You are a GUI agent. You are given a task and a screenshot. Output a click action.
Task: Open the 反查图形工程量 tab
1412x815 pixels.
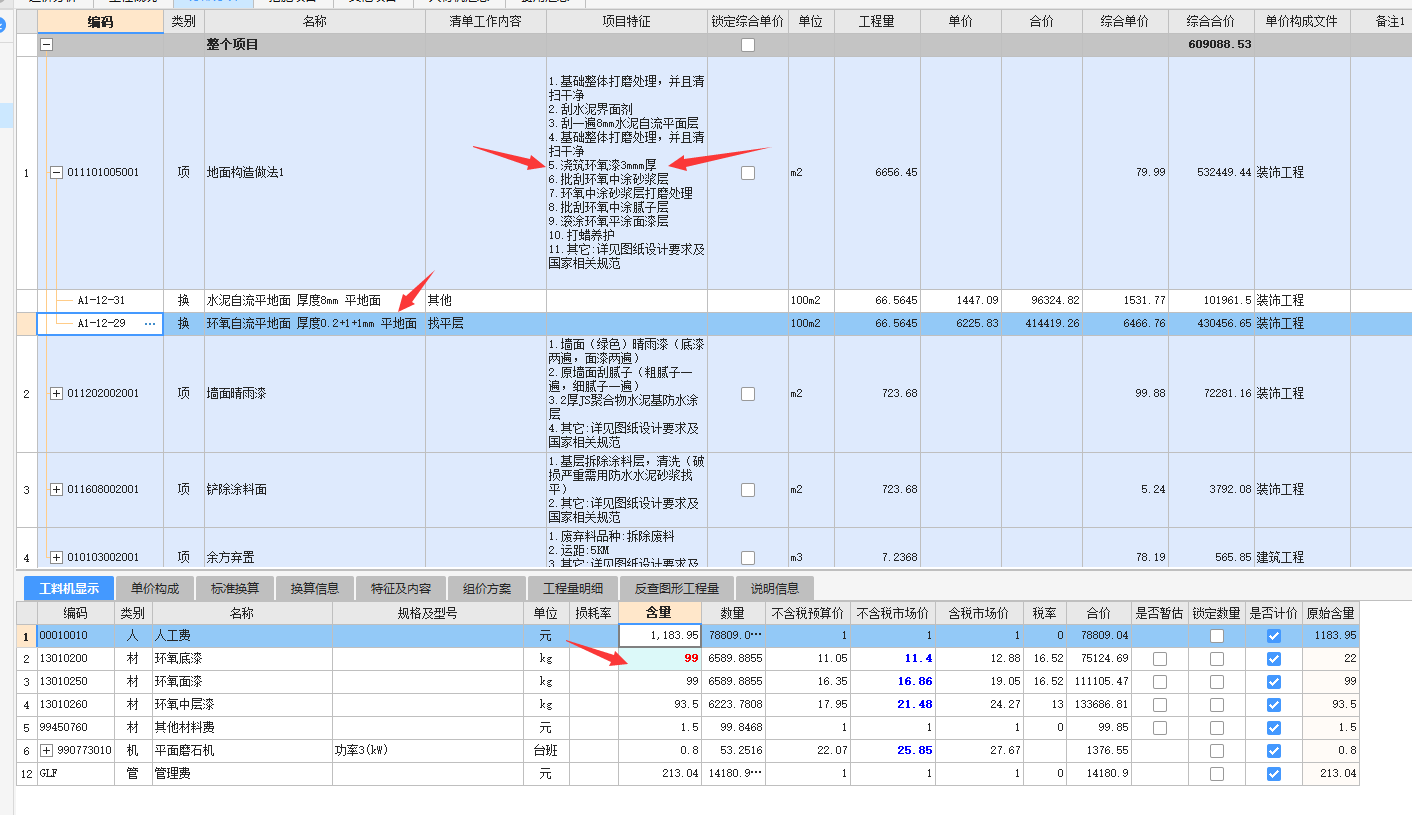pyautogui.click(x=677, y=588)
